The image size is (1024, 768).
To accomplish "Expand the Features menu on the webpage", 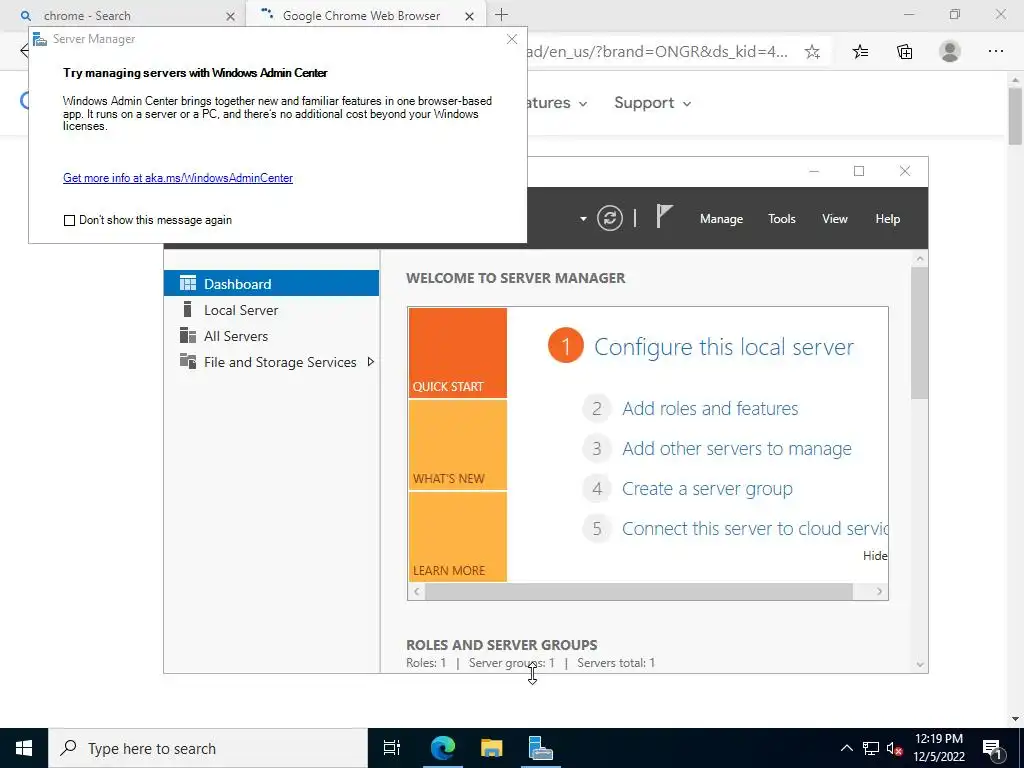I will 558,103.
